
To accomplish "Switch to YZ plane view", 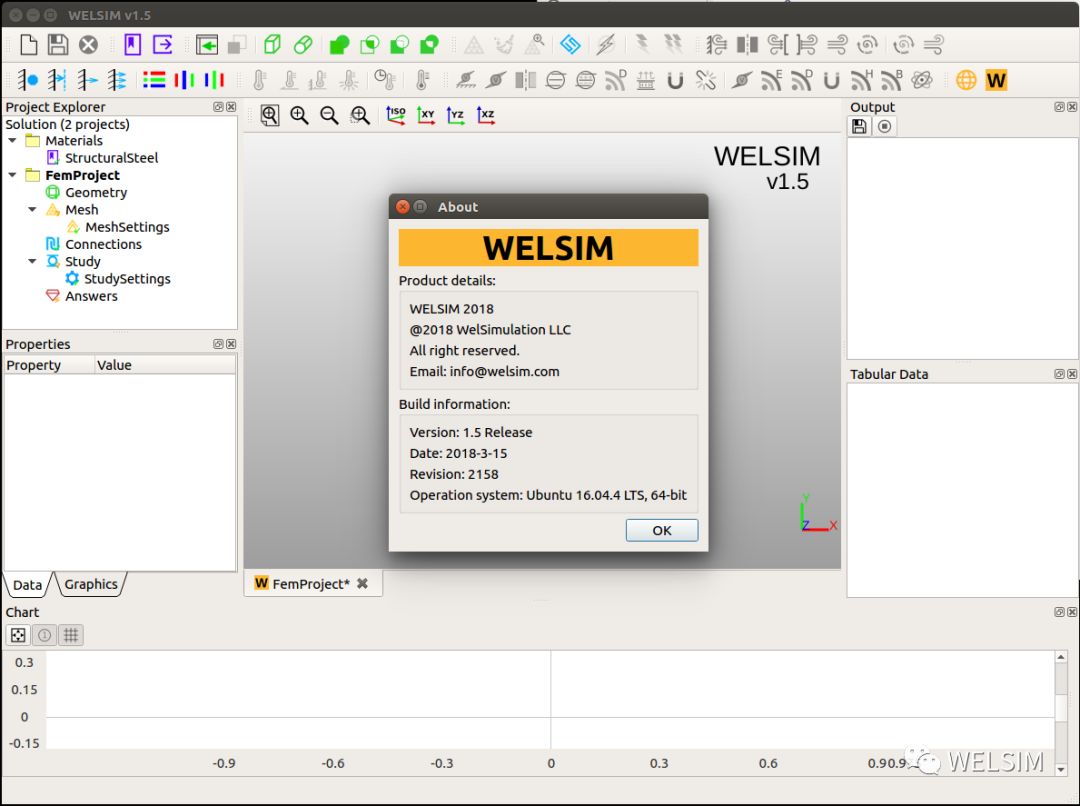I will pos(455,115).
